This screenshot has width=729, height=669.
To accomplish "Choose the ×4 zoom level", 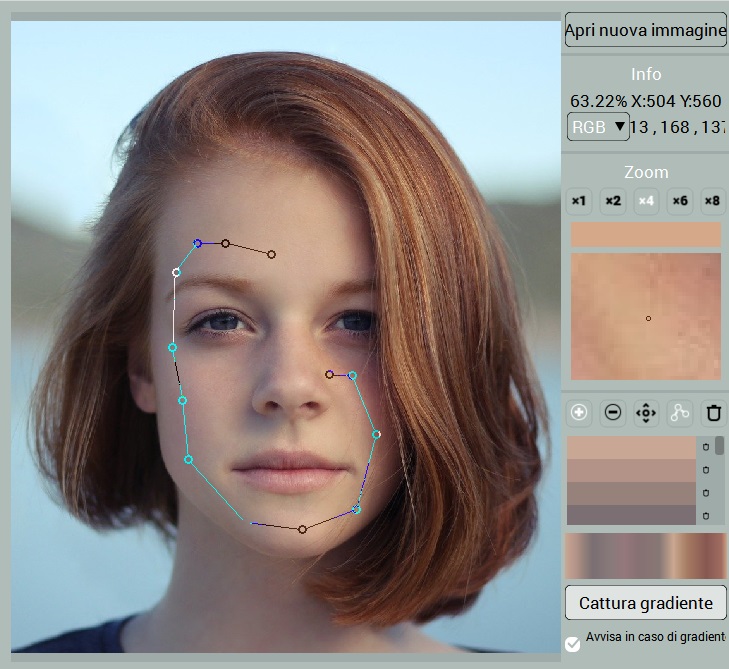I will [646, 201].
